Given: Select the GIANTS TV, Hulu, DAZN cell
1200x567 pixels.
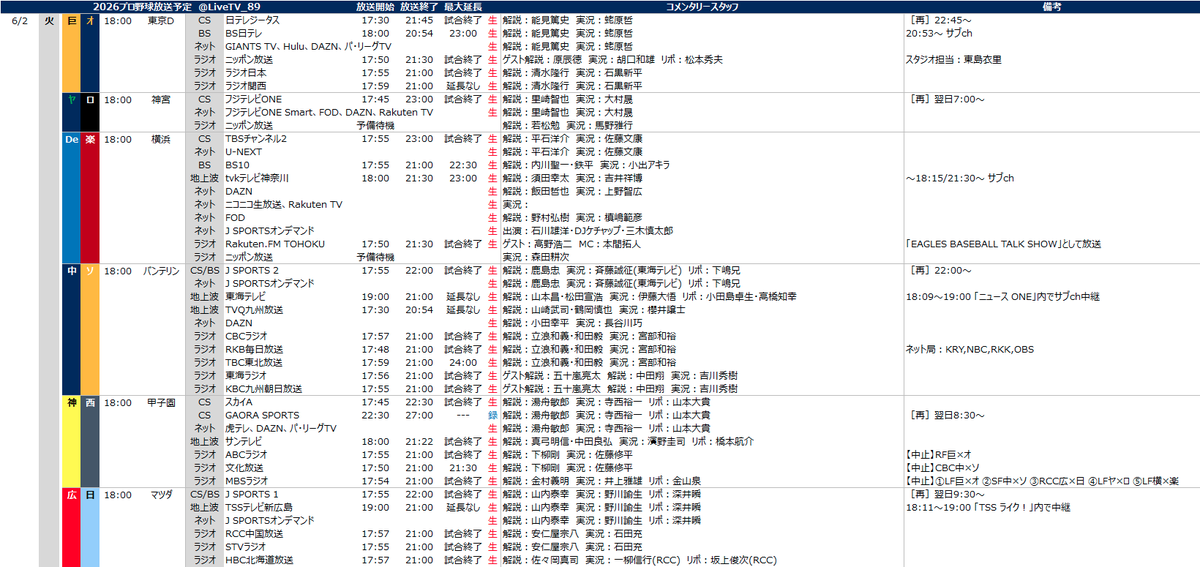Looking at the screenshot, I should tap(308, 46).
